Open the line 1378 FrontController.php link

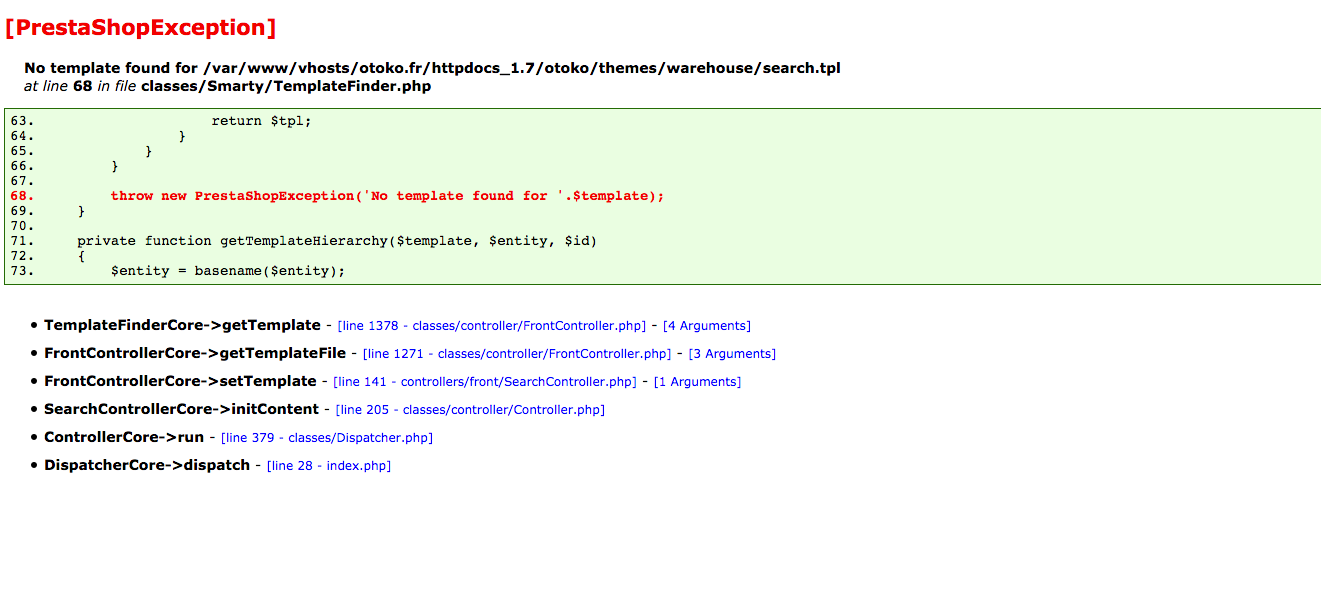click(492, 326)
